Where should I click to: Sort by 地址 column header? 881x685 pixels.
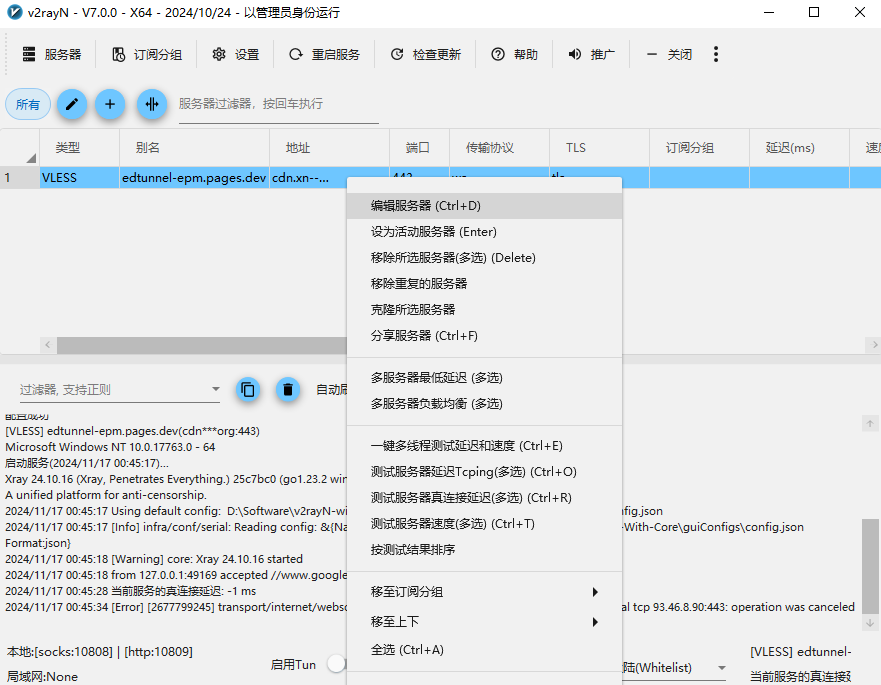pos(329,148)
